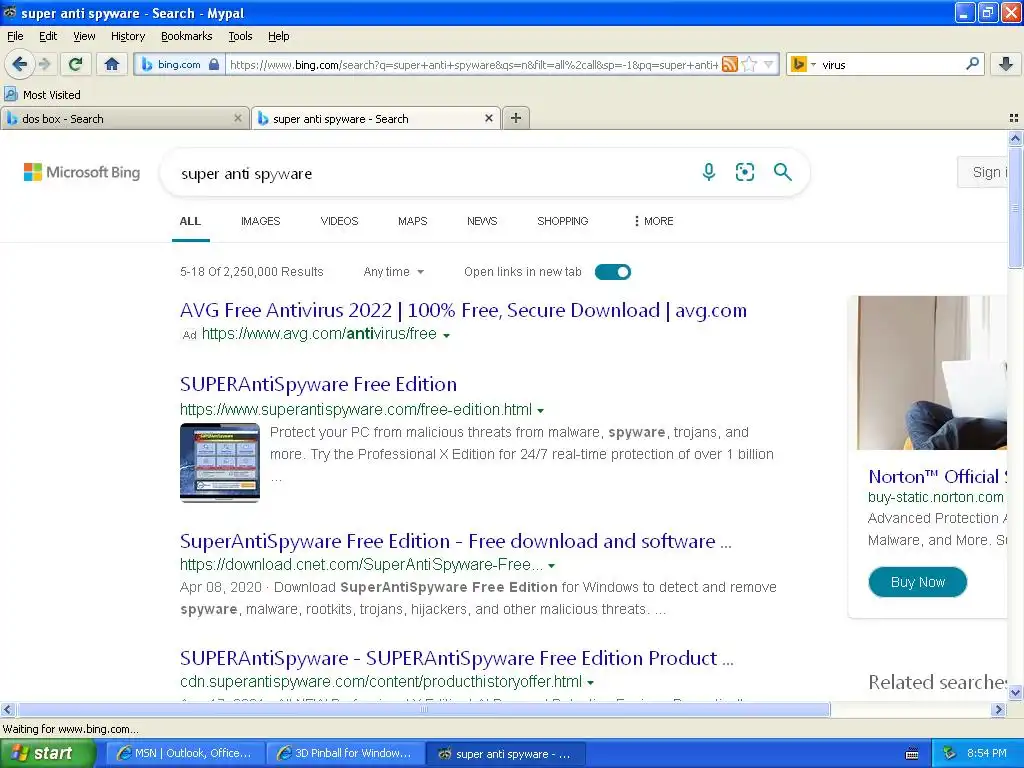Open the Bookmarks menu
Viewport: 1024px width, 768px height.
[187, 36]
